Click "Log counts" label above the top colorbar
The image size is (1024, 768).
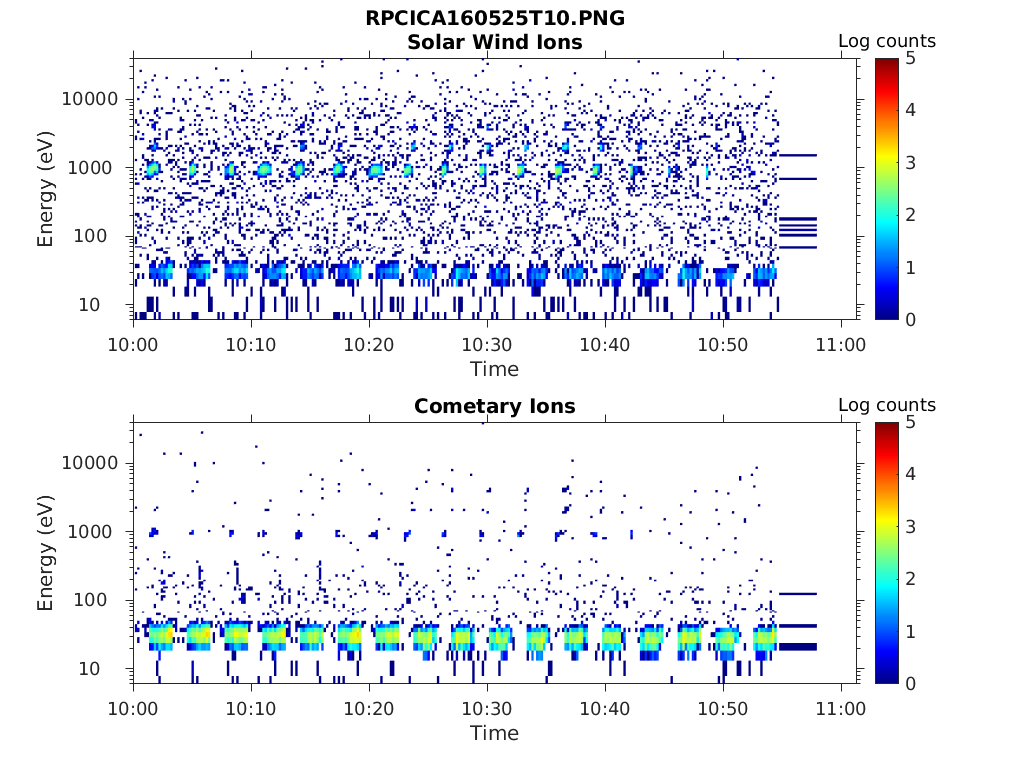886,41
